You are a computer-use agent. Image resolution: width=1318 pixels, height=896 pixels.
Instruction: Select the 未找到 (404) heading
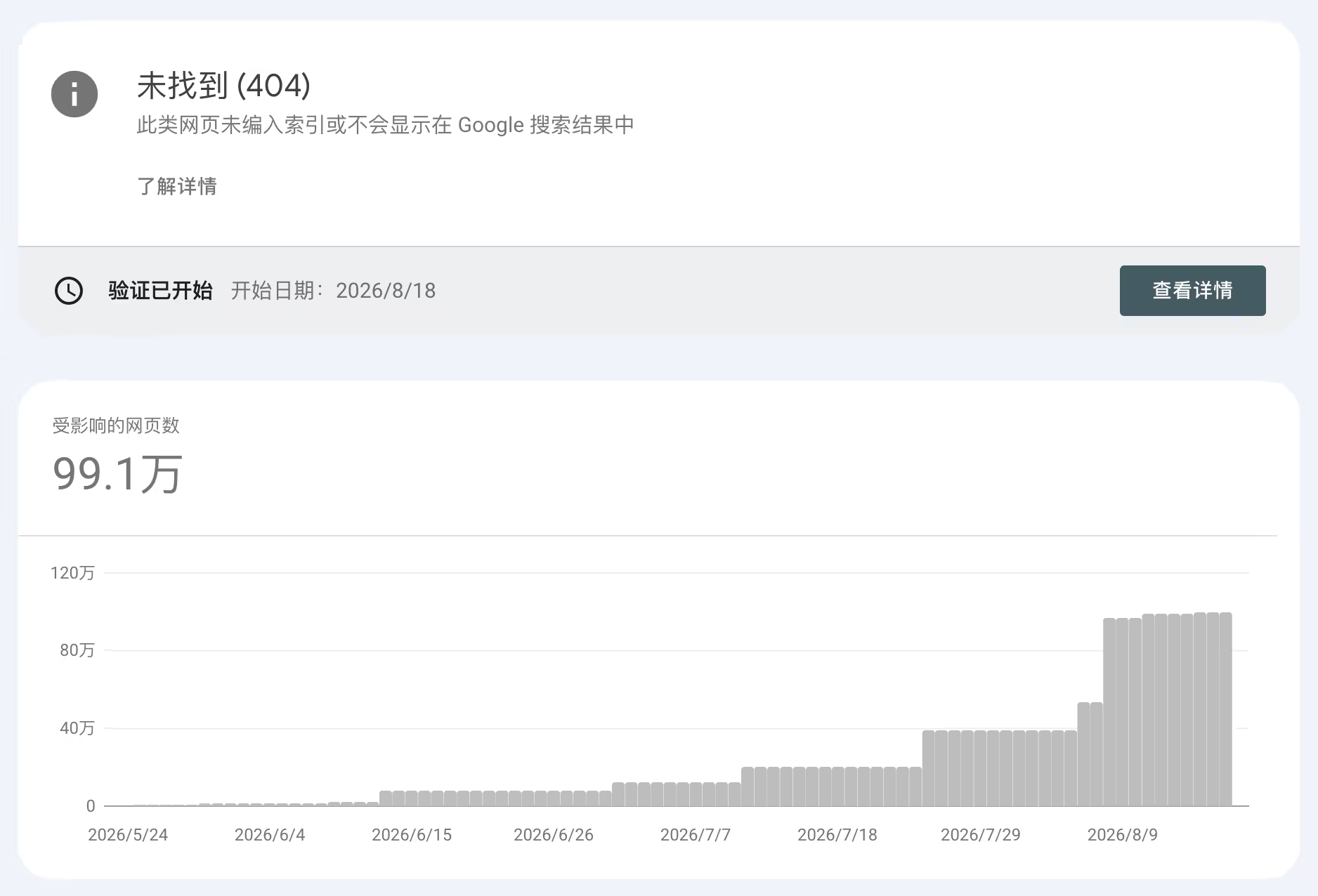(223, 86)
